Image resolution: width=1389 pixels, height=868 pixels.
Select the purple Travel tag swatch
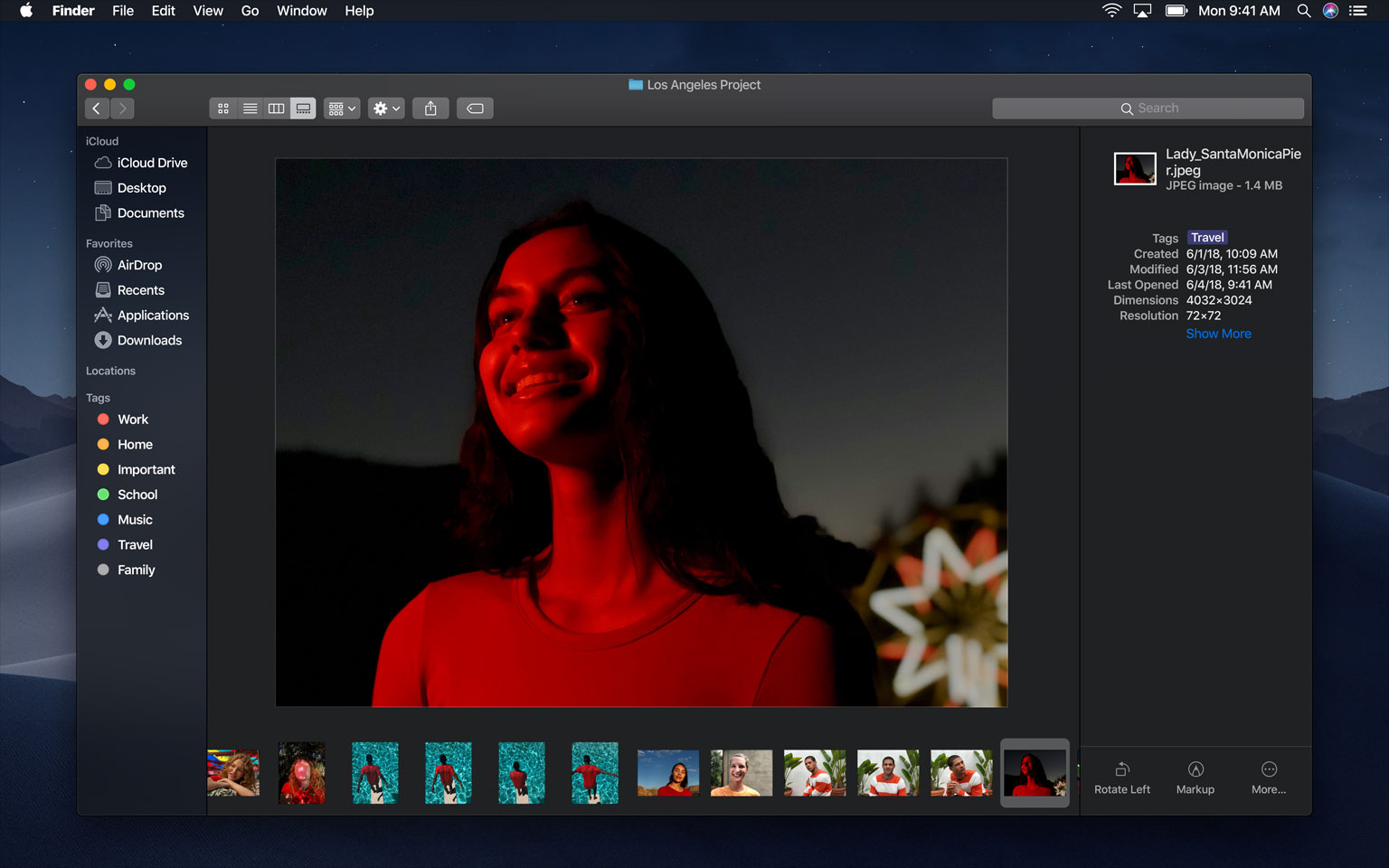click(x=103, y=544)
